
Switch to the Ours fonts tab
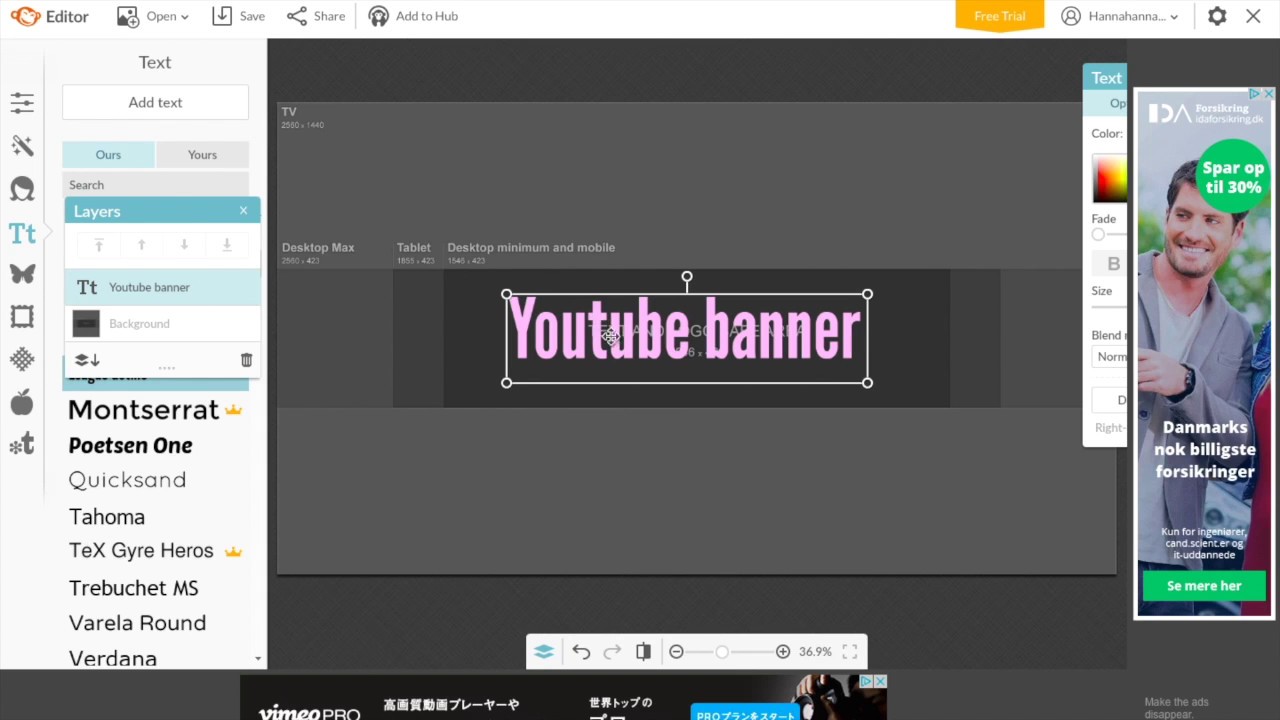(108, 154)
